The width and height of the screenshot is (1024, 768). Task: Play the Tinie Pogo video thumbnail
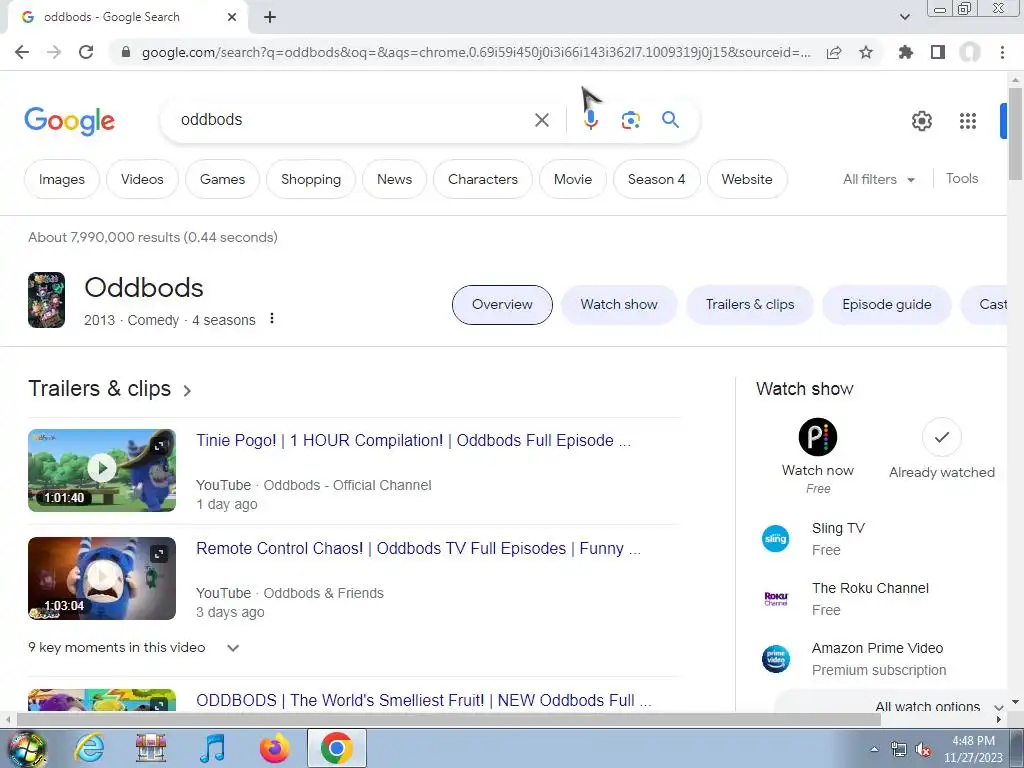coord(102,470)
